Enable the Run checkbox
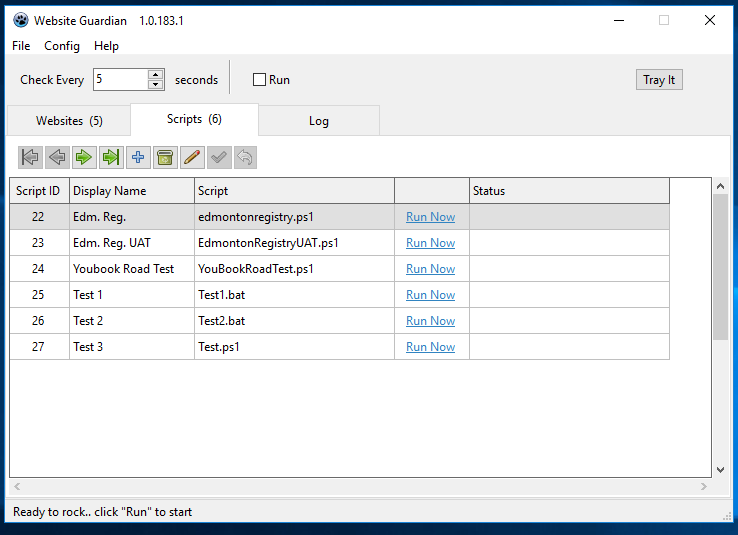 [x=259, y=80]
